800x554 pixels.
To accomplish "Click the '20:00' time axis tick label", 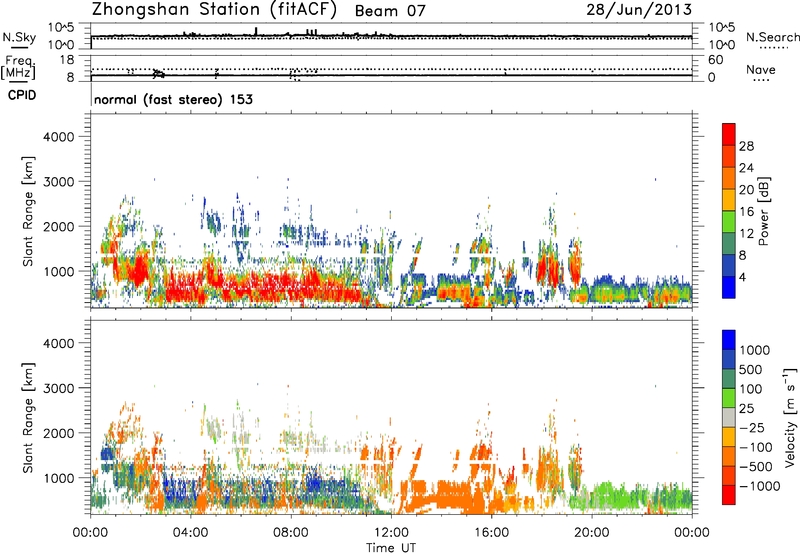I will point(592,533).
